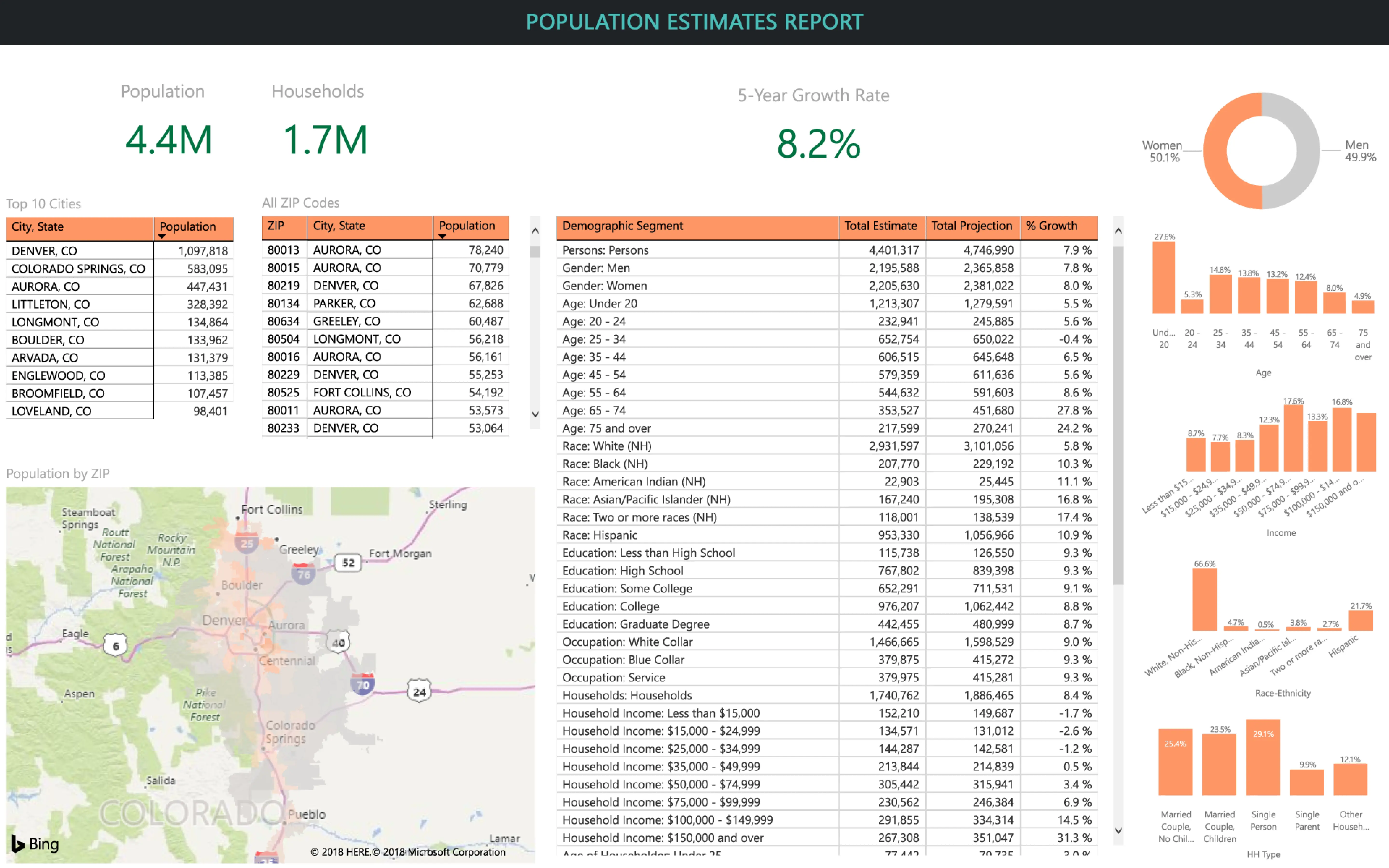Select the BOULDER, CO city row
Screen dimensions: 1389x868
(x=119, y=340)
